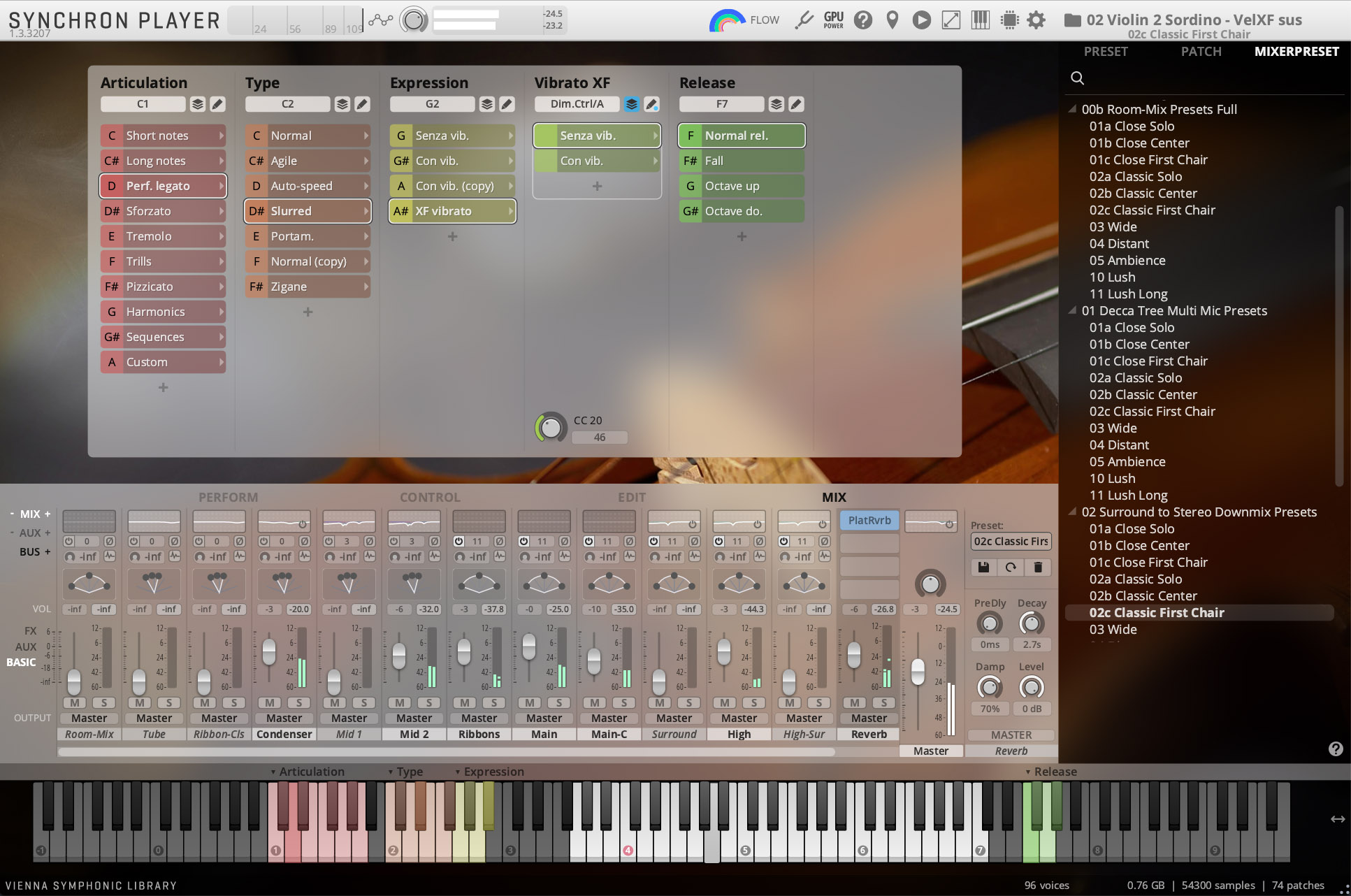Open the location pin icon
This screenshot has height=896, width=1351.
[x=893, y=20]
